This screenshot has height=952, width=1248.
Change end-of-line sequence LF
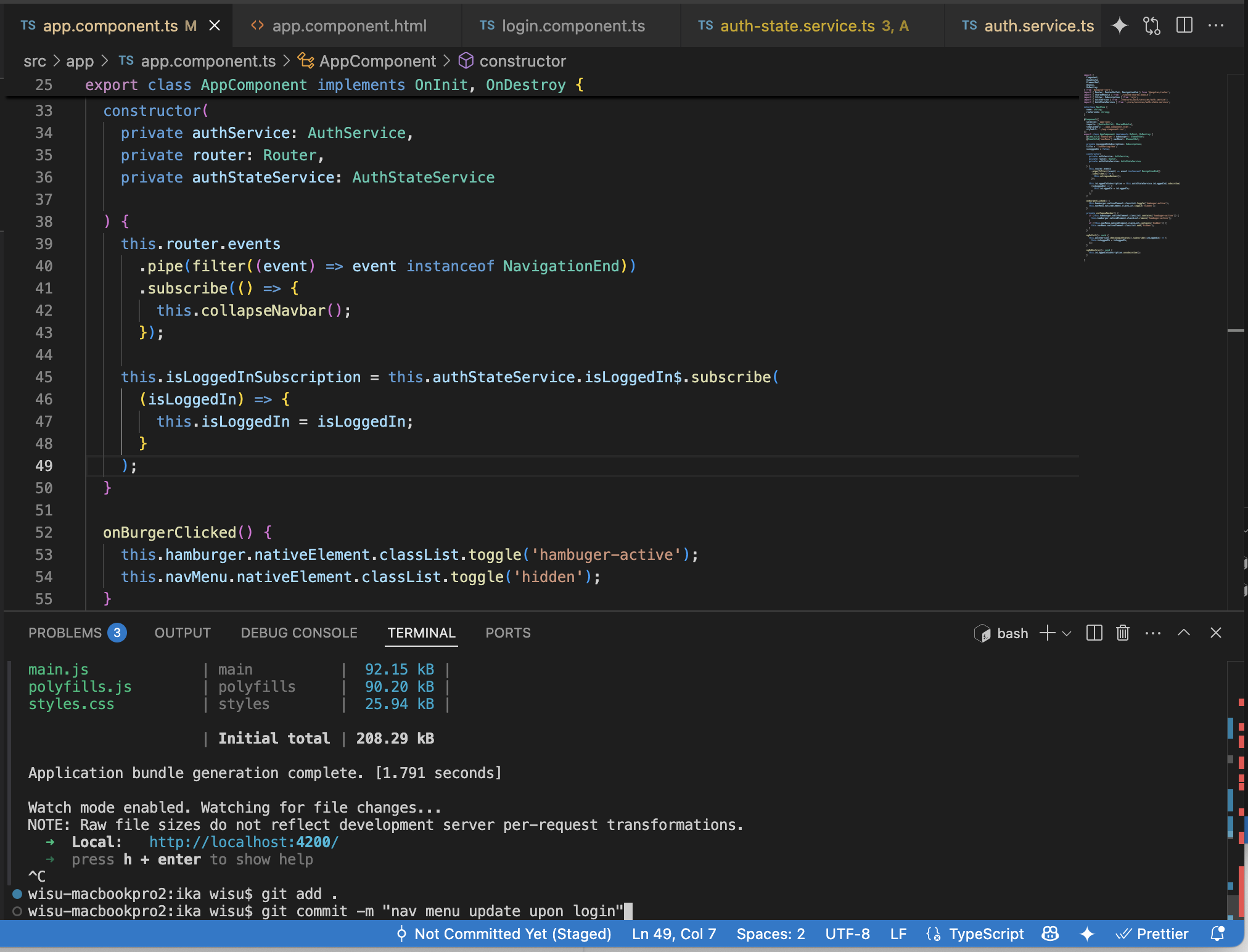pos(898,934)
